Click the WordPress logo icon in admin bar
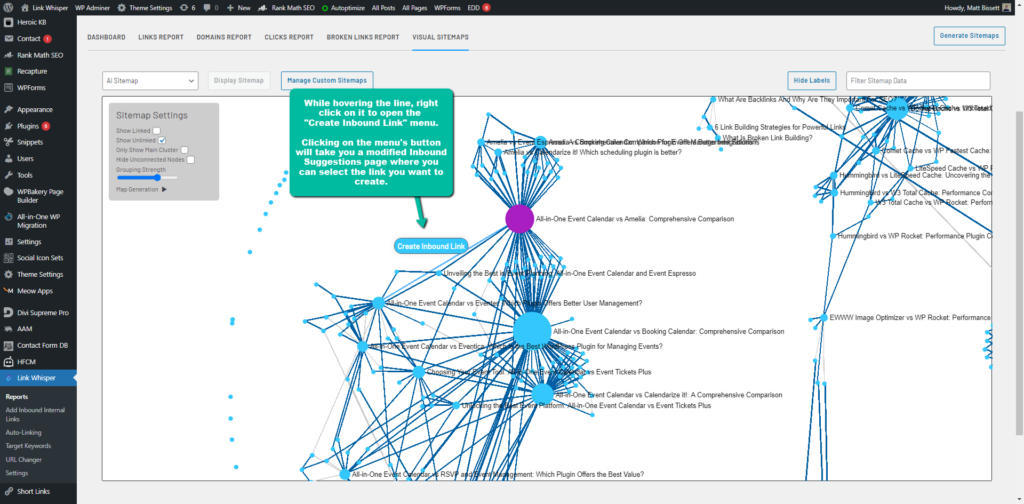The image size is (1024, 504). click(9, 7)
